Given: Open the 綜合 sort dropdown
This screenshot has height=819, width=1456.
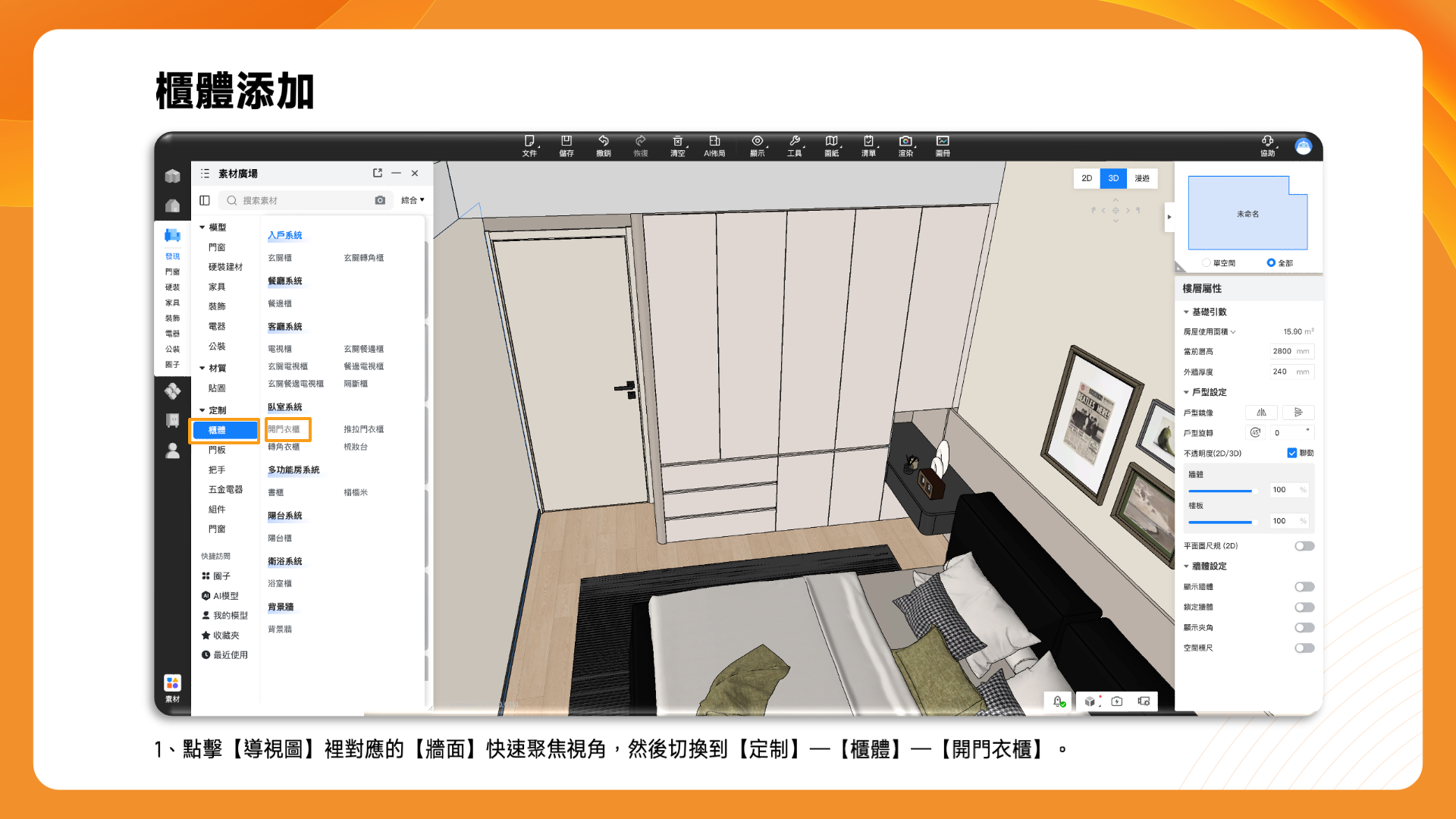Looking at the screenshot, I should click(x=413, y=200).
